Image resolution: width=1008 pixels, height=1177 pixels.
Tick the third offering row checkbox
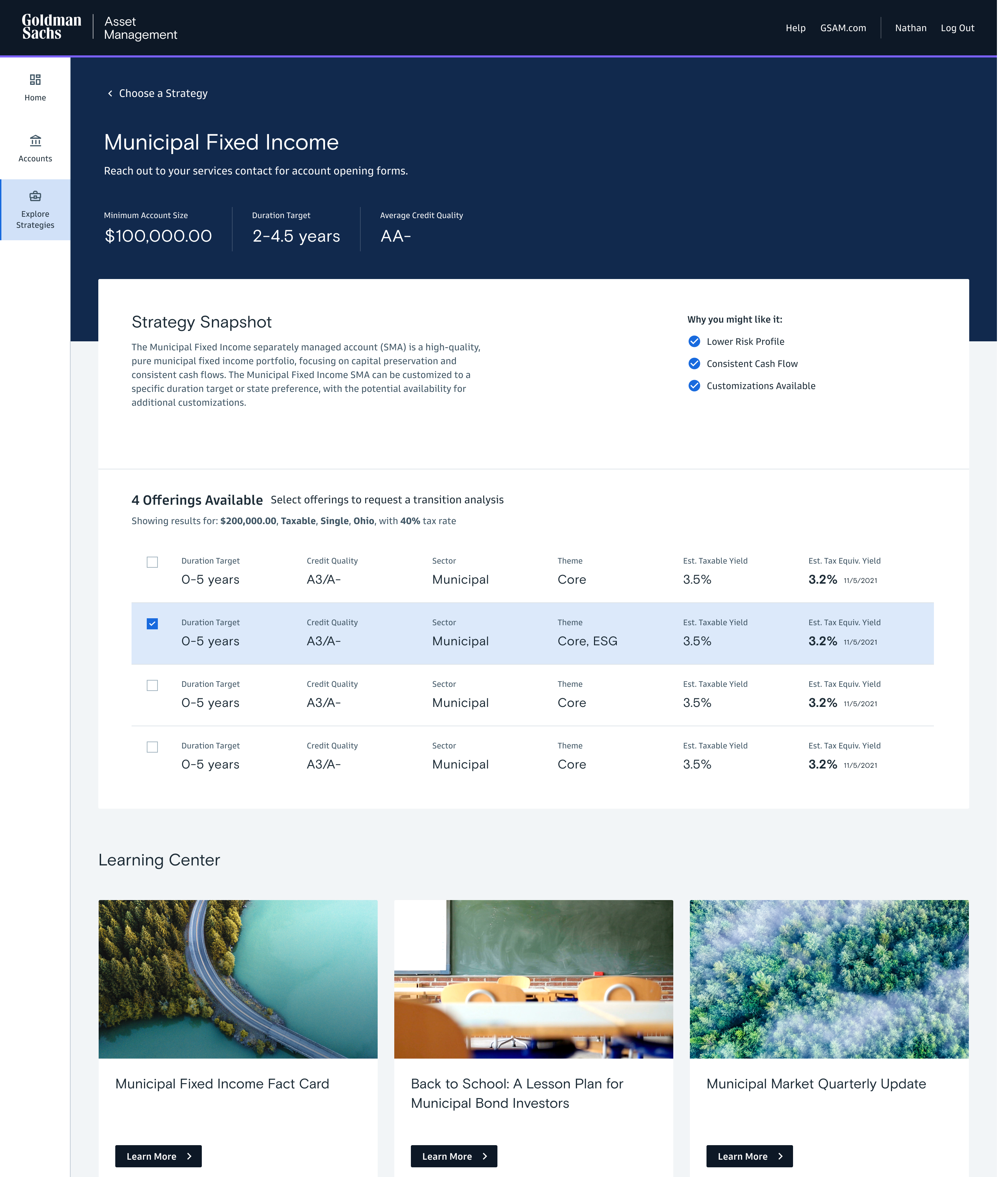point(152,686)
